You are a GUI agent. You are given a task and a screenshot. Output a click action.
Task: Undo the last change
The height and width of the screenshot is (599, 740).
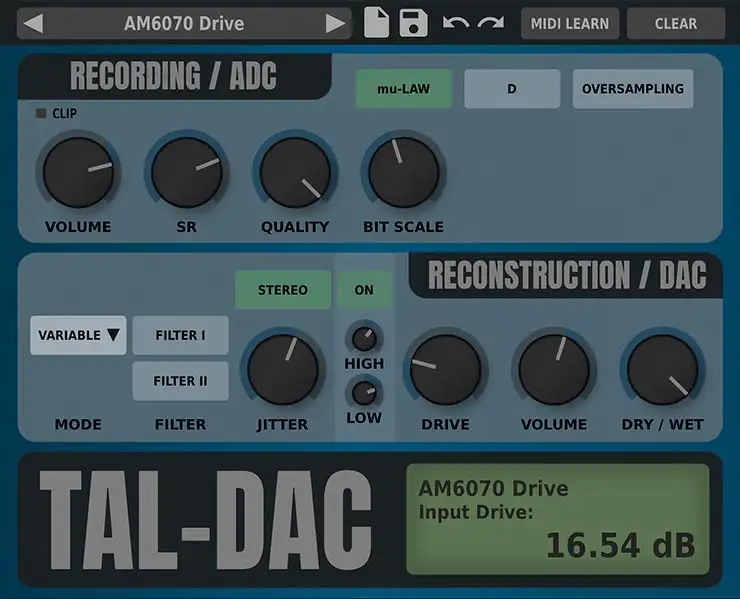pos(455,23)
